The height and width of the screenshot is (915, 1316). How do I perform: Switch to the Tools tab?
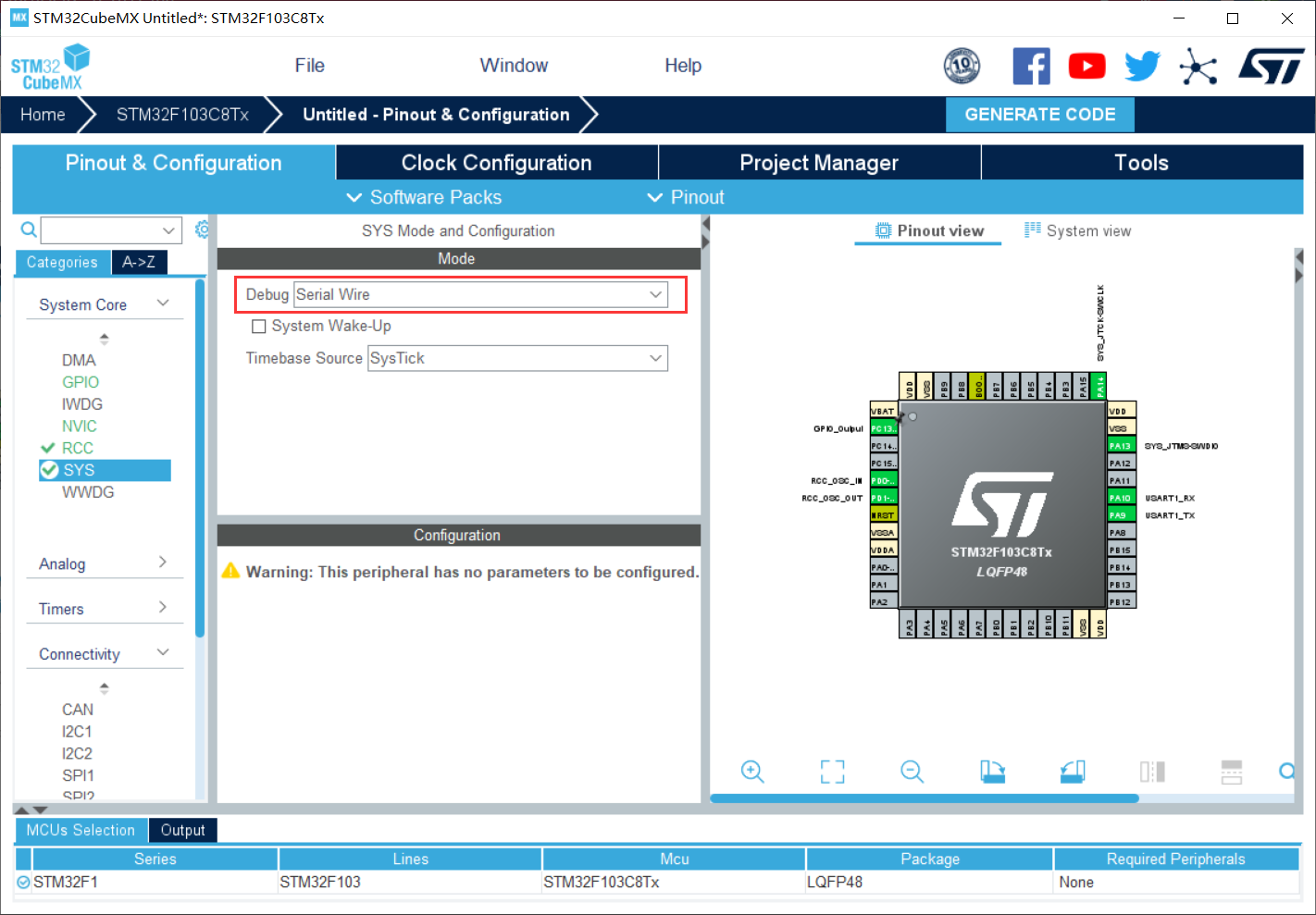tap(1142, 163)
